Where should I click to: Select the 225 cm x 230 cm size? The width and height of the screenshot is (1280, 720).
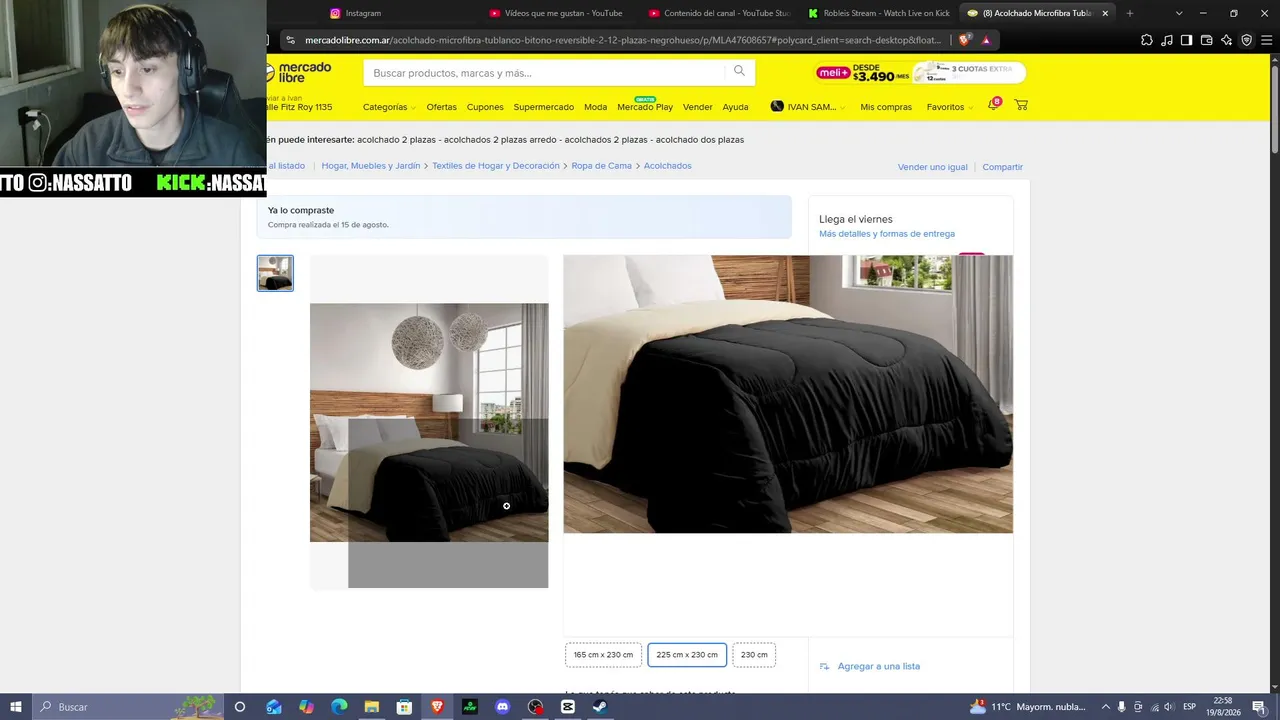pyautogui.click(x=687, y=655)
